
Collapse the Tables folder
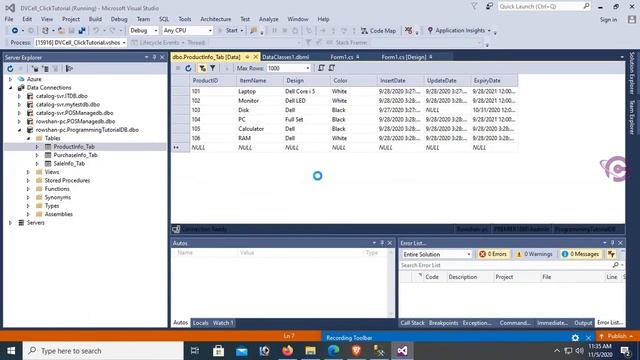(28, 138)
